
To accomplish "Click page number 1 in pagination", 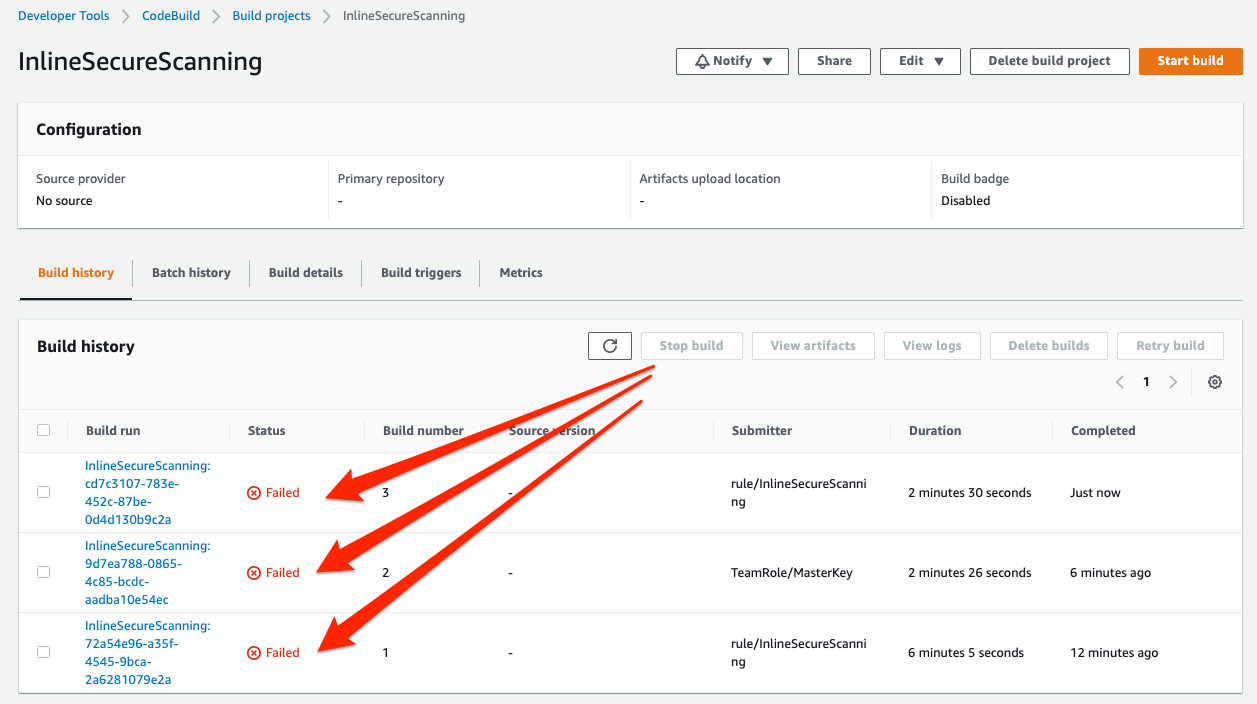I will tap(1146, 382).
